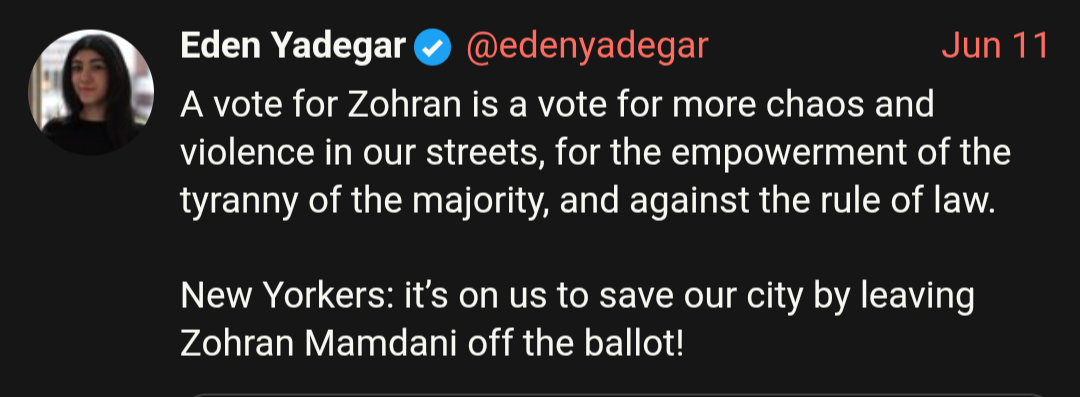Open Eden Yadegar's profile picture

[x=91, y=92]
